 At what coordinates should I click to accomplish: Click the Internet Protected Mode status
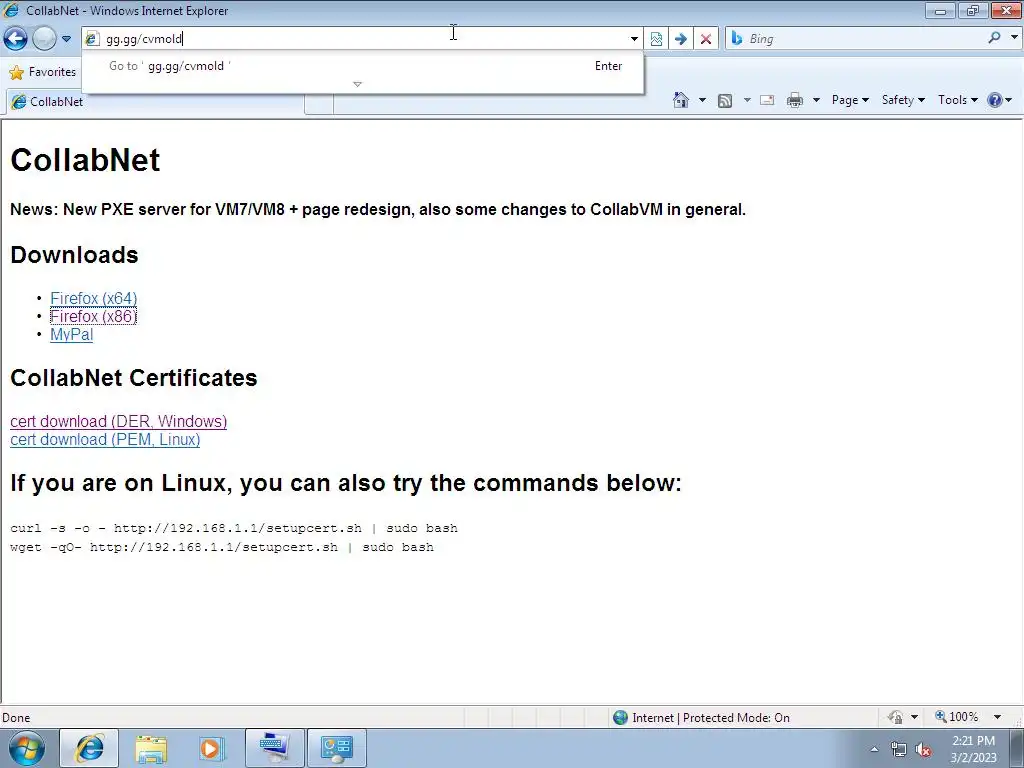pos(702,718)
